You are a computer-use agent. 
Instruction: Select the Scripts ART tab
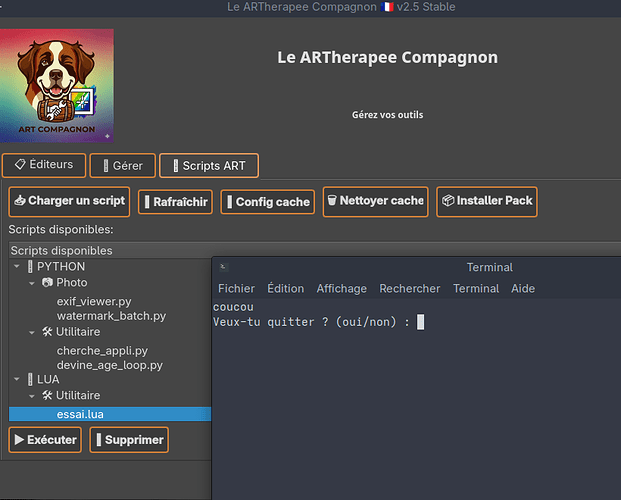point(209,165)
